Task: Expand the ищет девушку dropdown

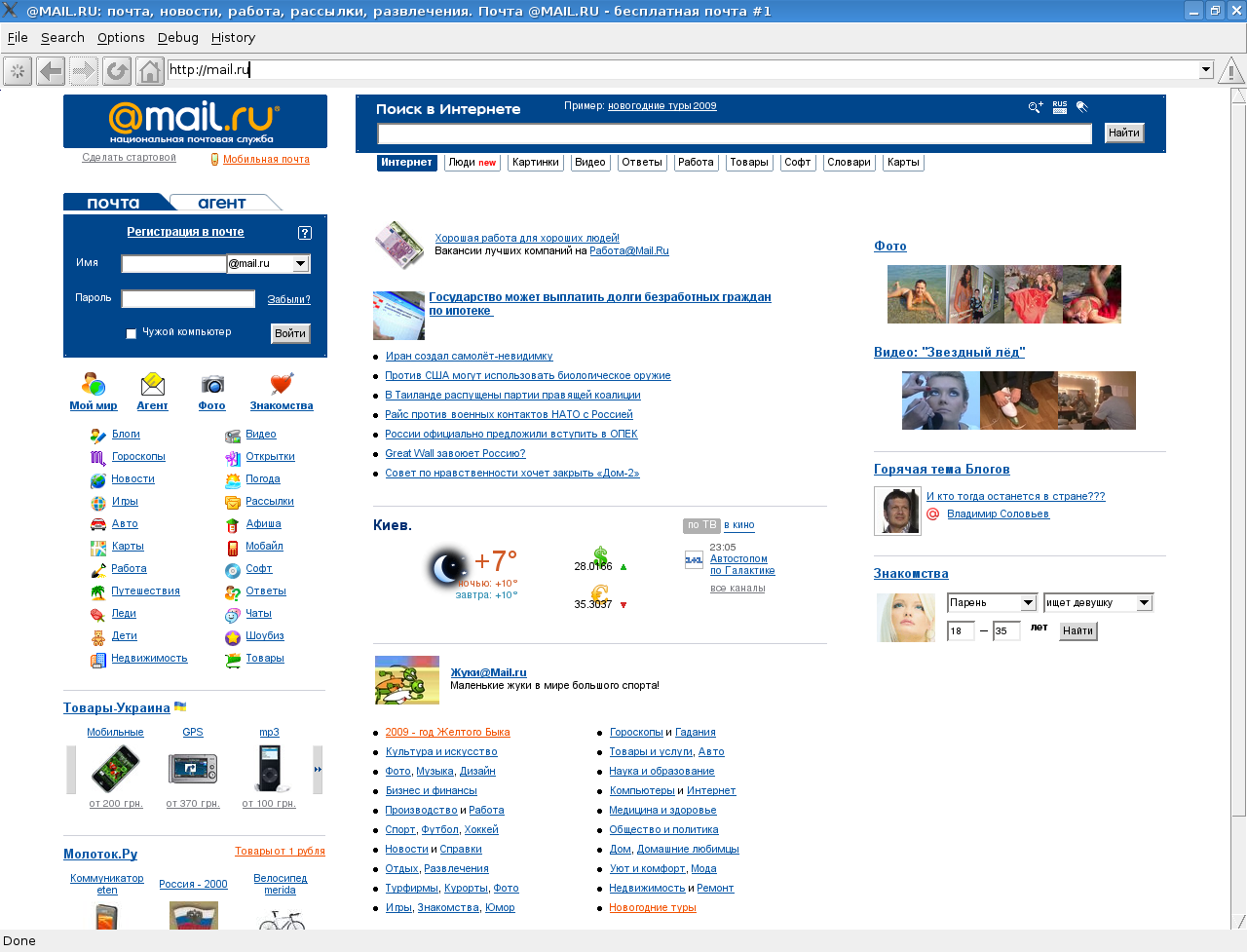Action: 1145,603
